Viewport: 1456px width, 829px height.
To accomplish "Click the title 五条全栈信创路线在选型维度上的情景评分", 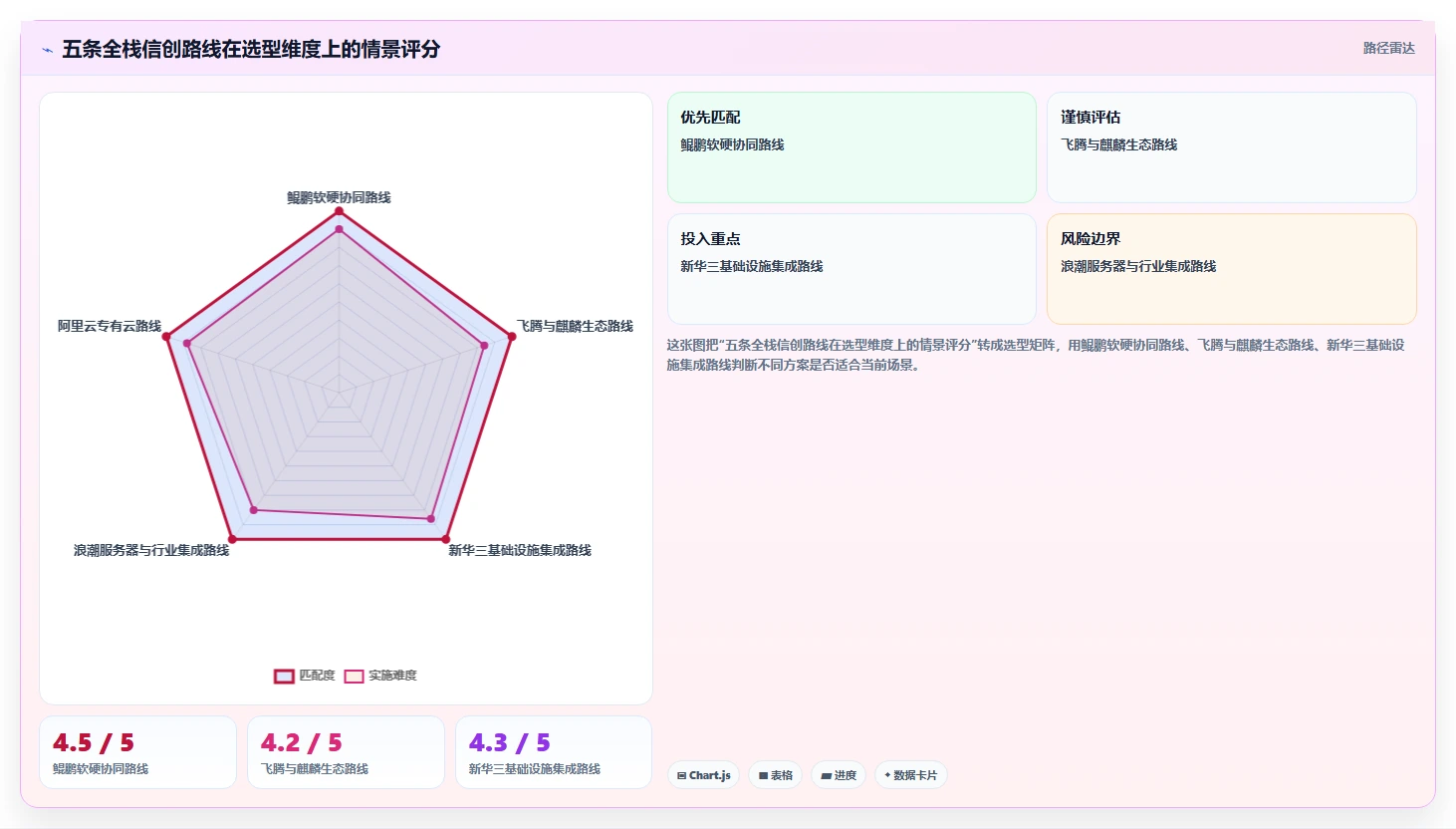I will 251,49.
